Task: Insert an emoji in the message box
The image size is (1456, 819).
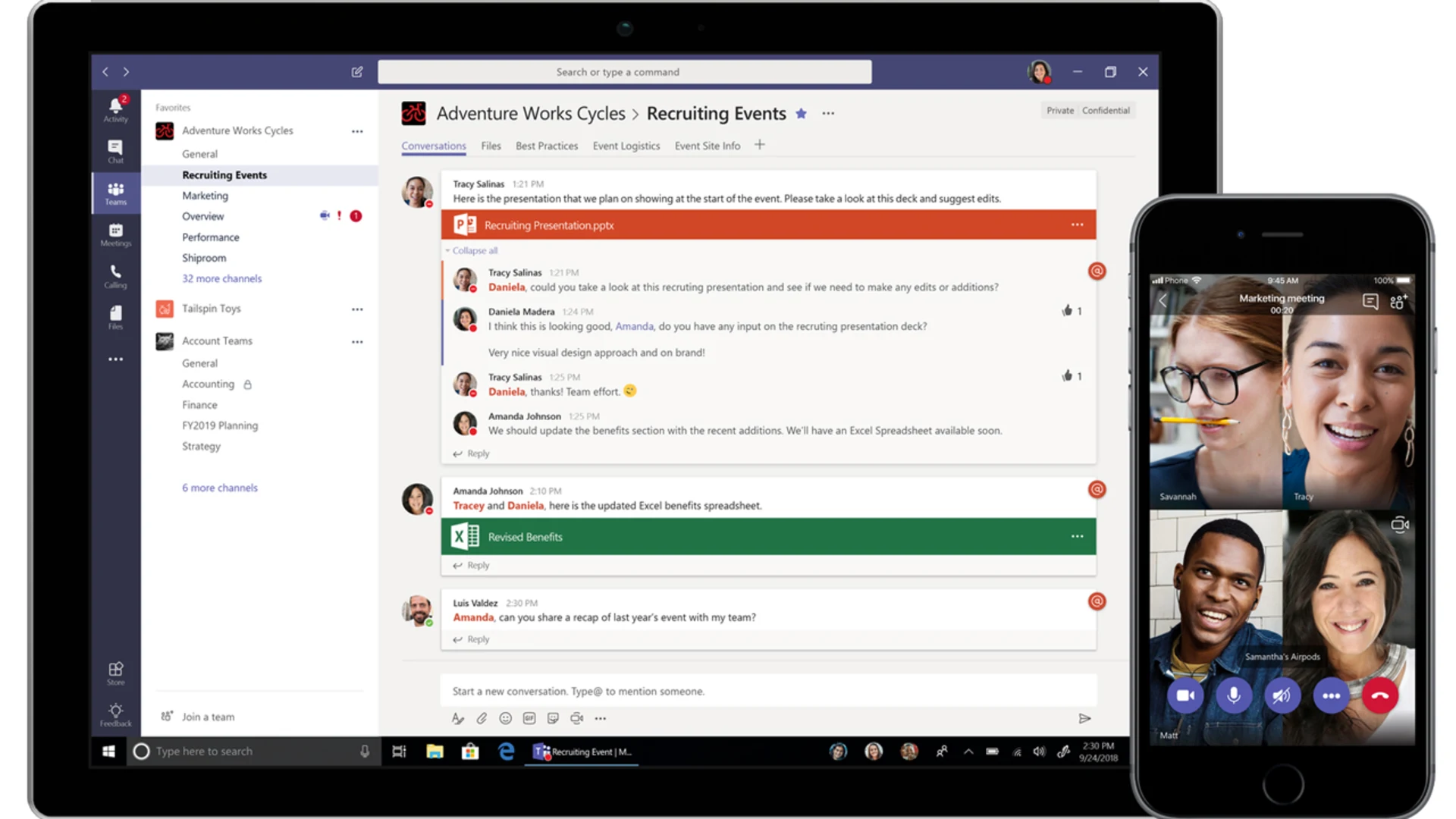Action: pyautogui.click(x=505, y=718)
